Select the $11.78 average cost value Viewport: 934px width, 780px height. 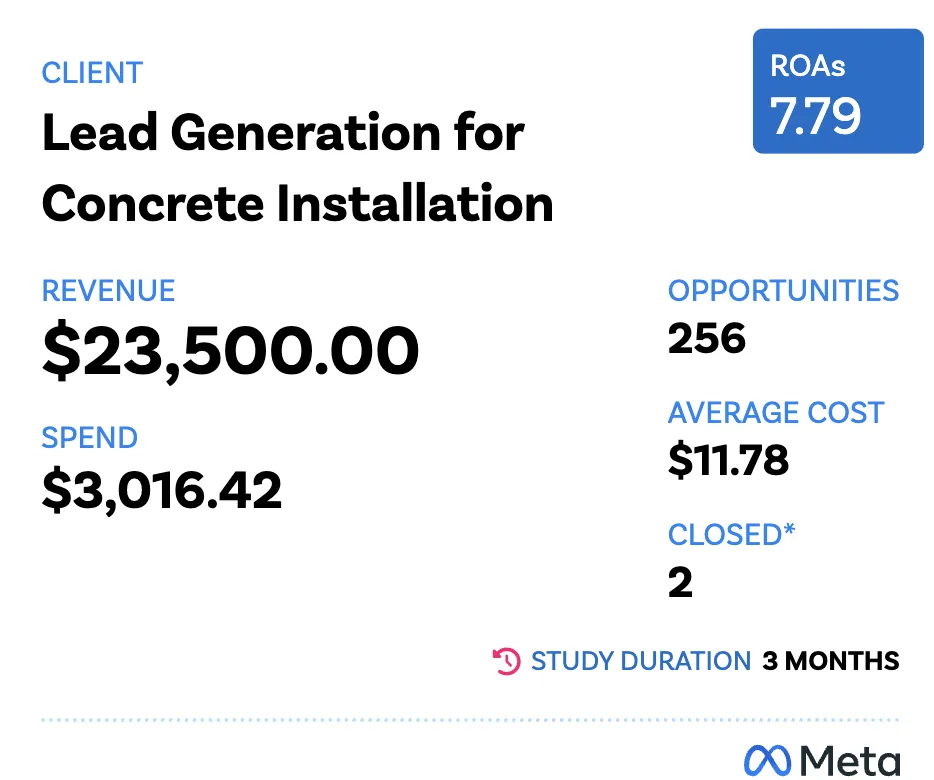point(728,460)
